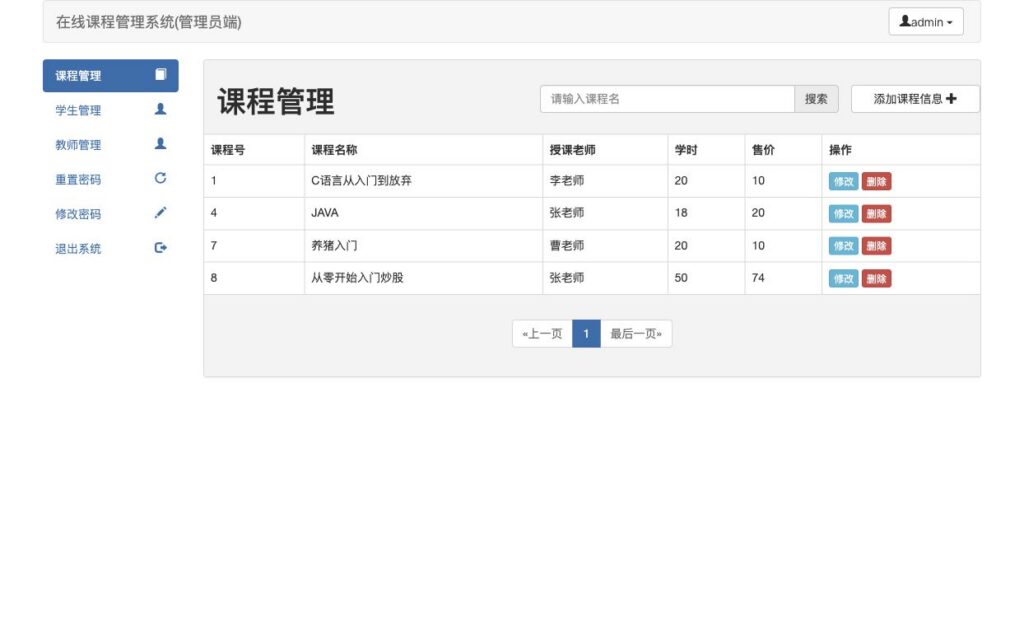Click the 搜索 button
The image size is (1024, 640).
(816, 99)
